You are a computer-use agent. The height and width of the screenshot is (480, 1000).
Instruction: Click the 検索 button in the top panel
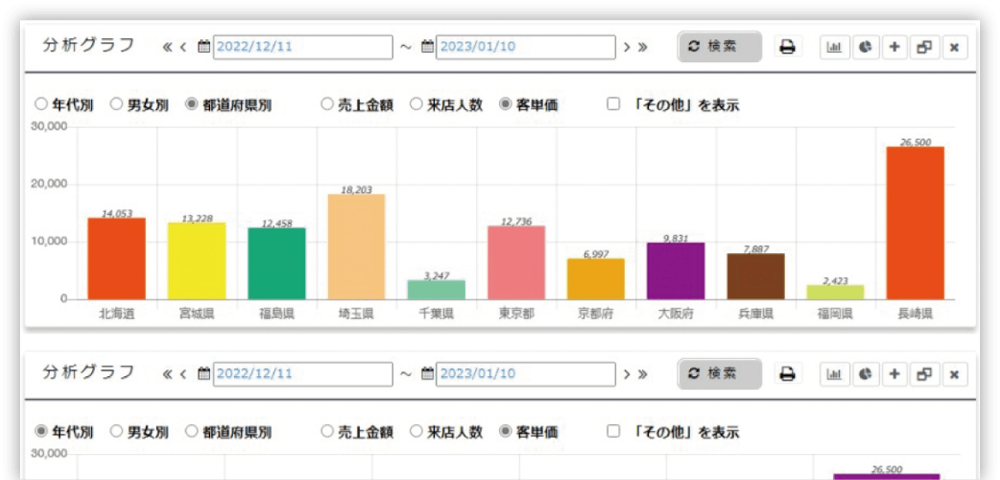coord(719,47)
